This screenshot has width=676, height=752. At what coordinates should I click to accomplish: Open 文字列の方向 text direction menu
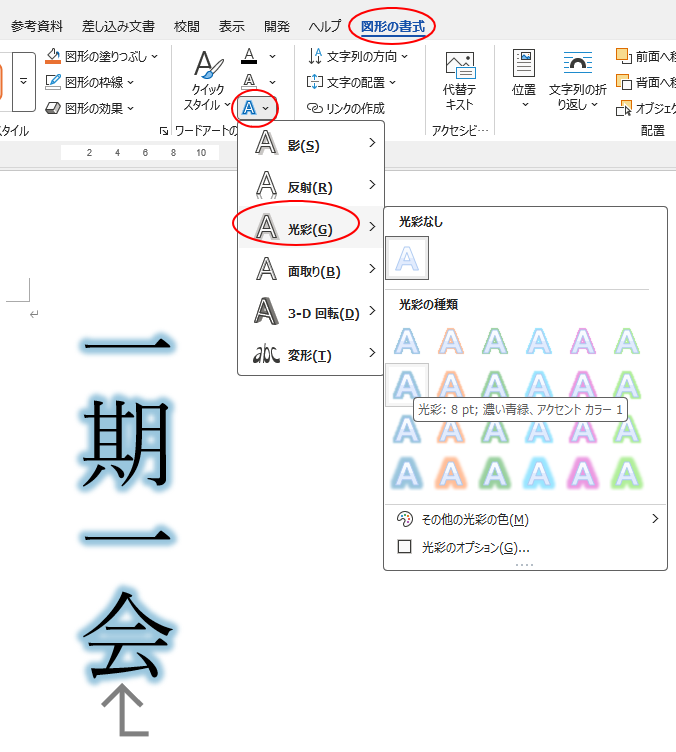[358, 56]
